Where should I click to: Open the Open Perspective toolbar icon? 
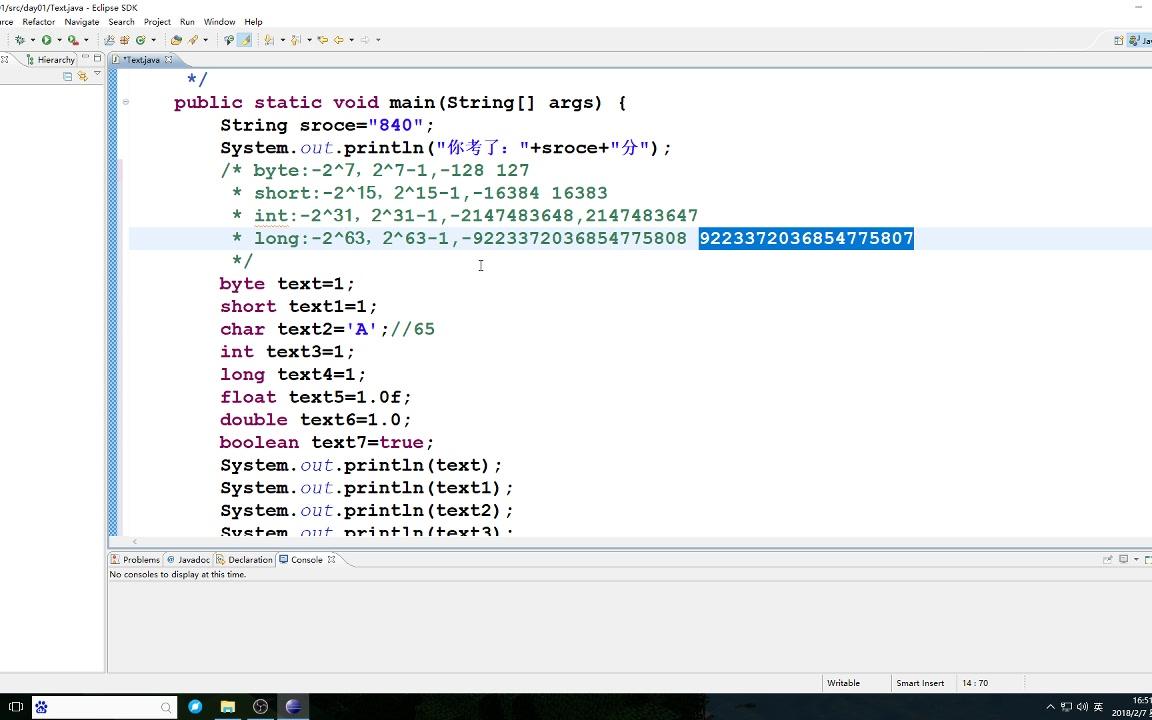pyautogui.click(x=1119, y=41)
